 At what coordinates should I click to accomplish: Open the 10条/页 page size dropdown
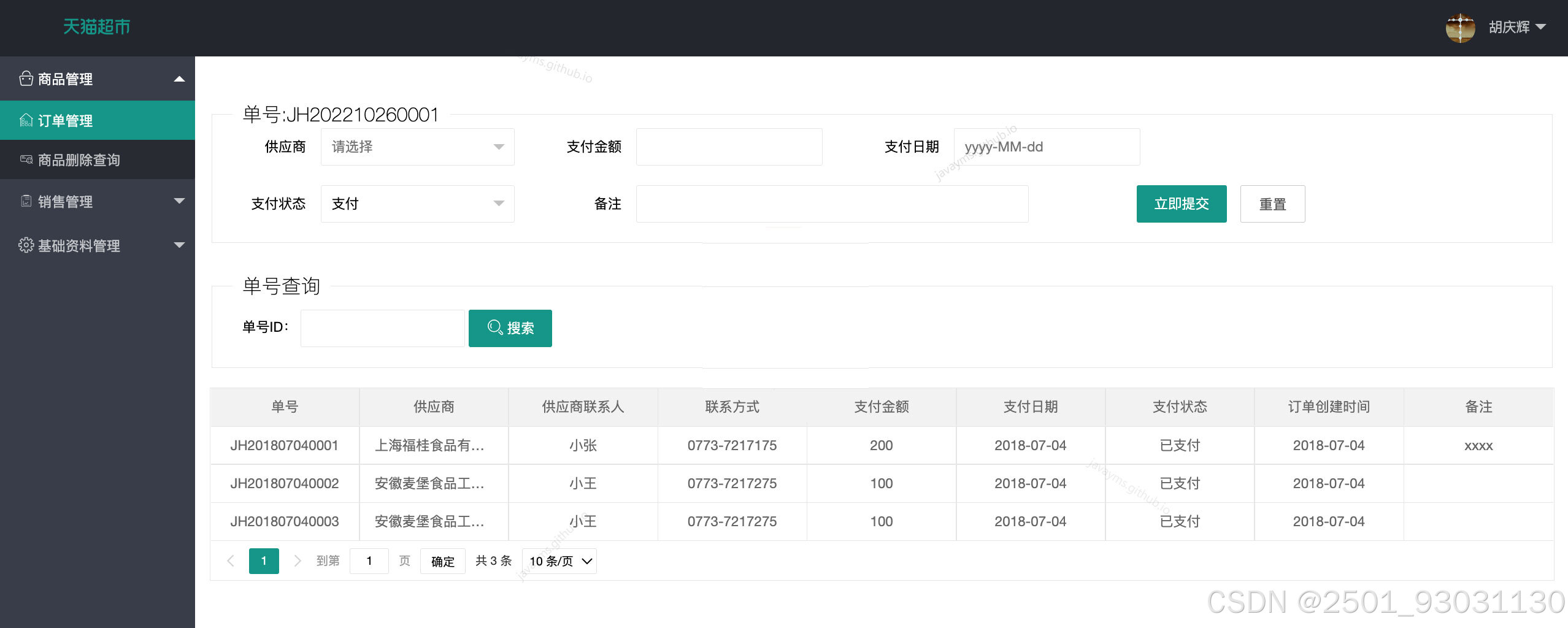pyautogui.click(x=558, y=561)
